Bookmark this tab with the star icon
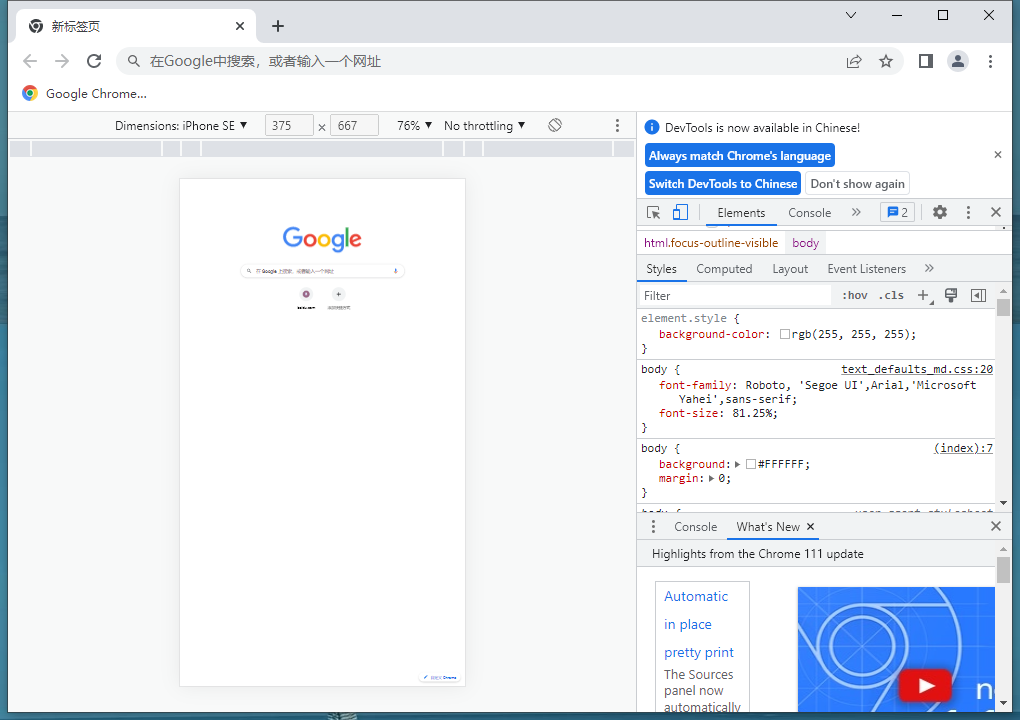 [x=886, y=61]
